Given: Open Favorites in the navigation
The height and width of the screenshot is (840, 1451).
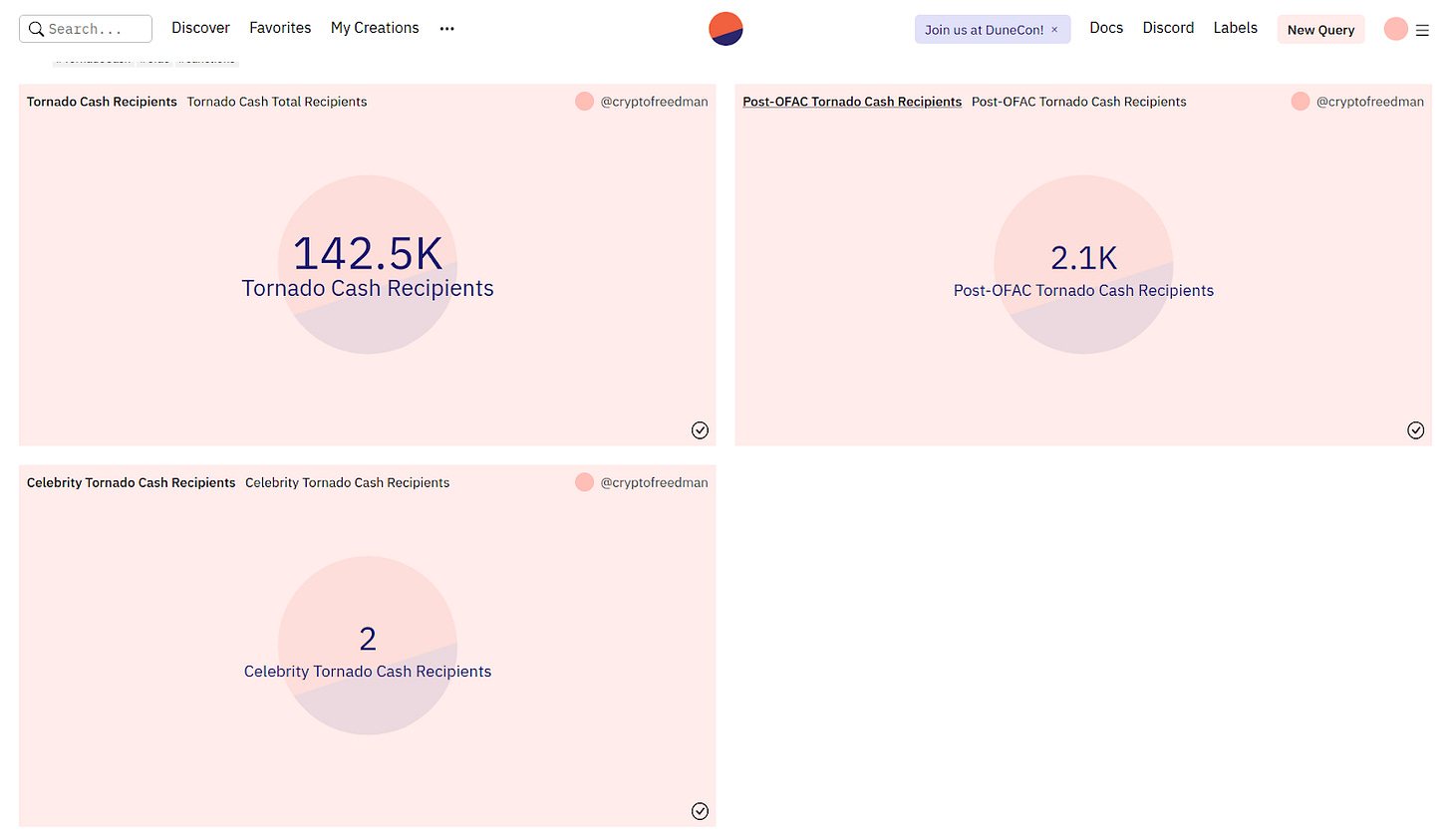Looking at the screenshot, I should (x=280, y=28).
